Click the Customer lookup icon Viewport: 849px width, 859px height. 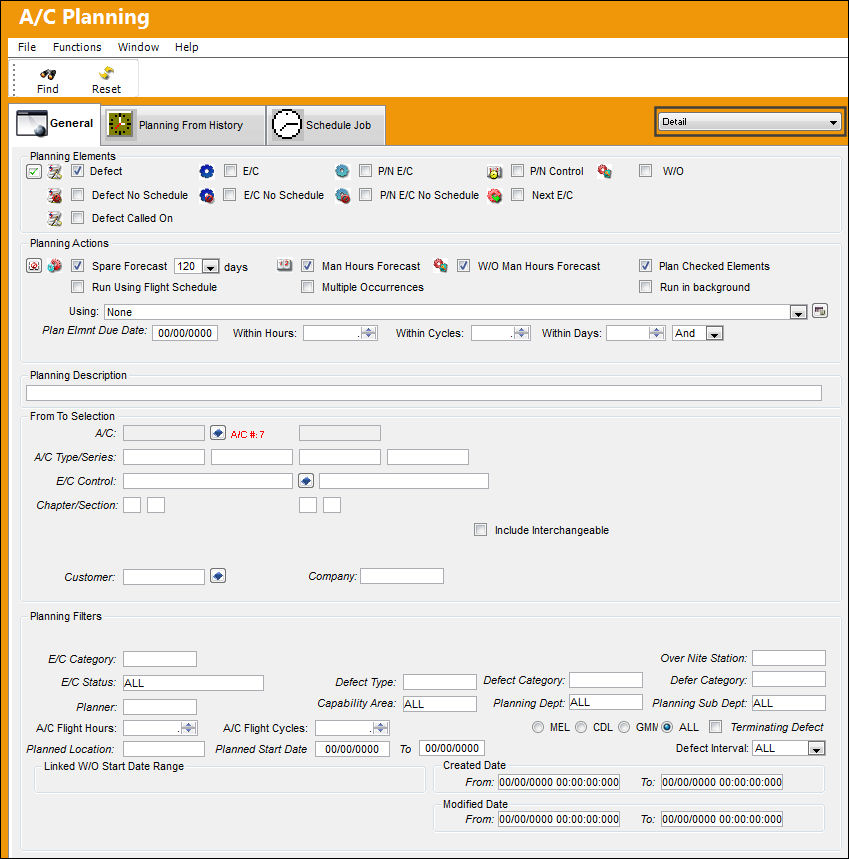point(218,576)
